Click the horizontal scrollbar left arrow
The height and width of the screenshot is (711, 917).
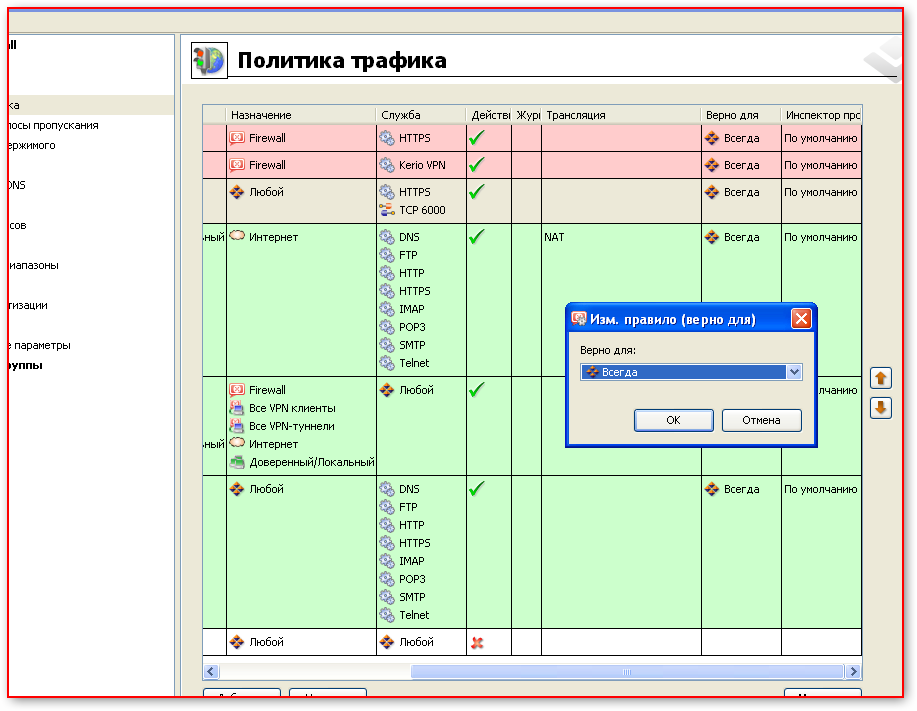tap(211, 672)
